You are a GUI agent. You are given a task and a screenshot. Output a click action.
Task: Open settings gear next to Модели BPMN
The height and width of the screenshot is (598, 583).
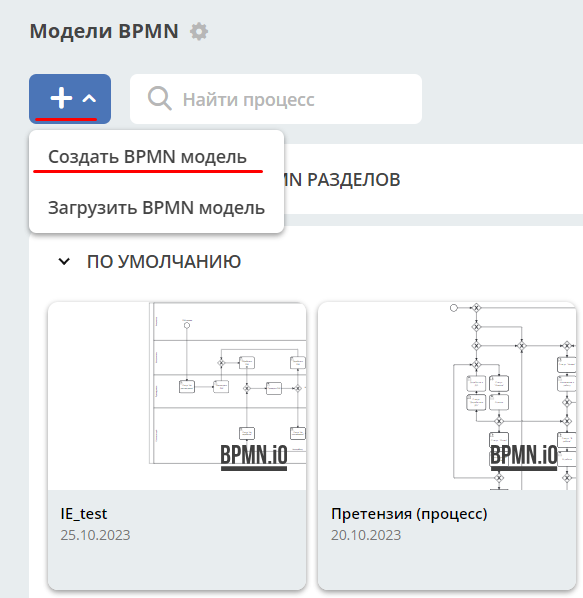(199, 31)
